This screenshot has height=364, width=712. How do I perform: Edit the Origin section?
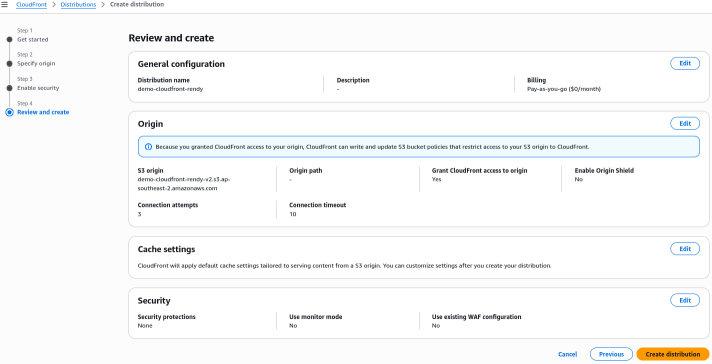coord(685,123)
